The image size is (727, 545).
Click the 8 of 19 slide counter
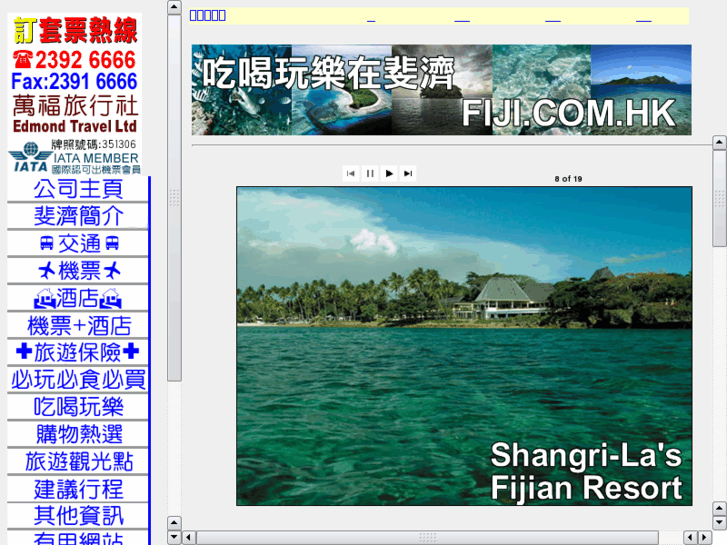568,179
